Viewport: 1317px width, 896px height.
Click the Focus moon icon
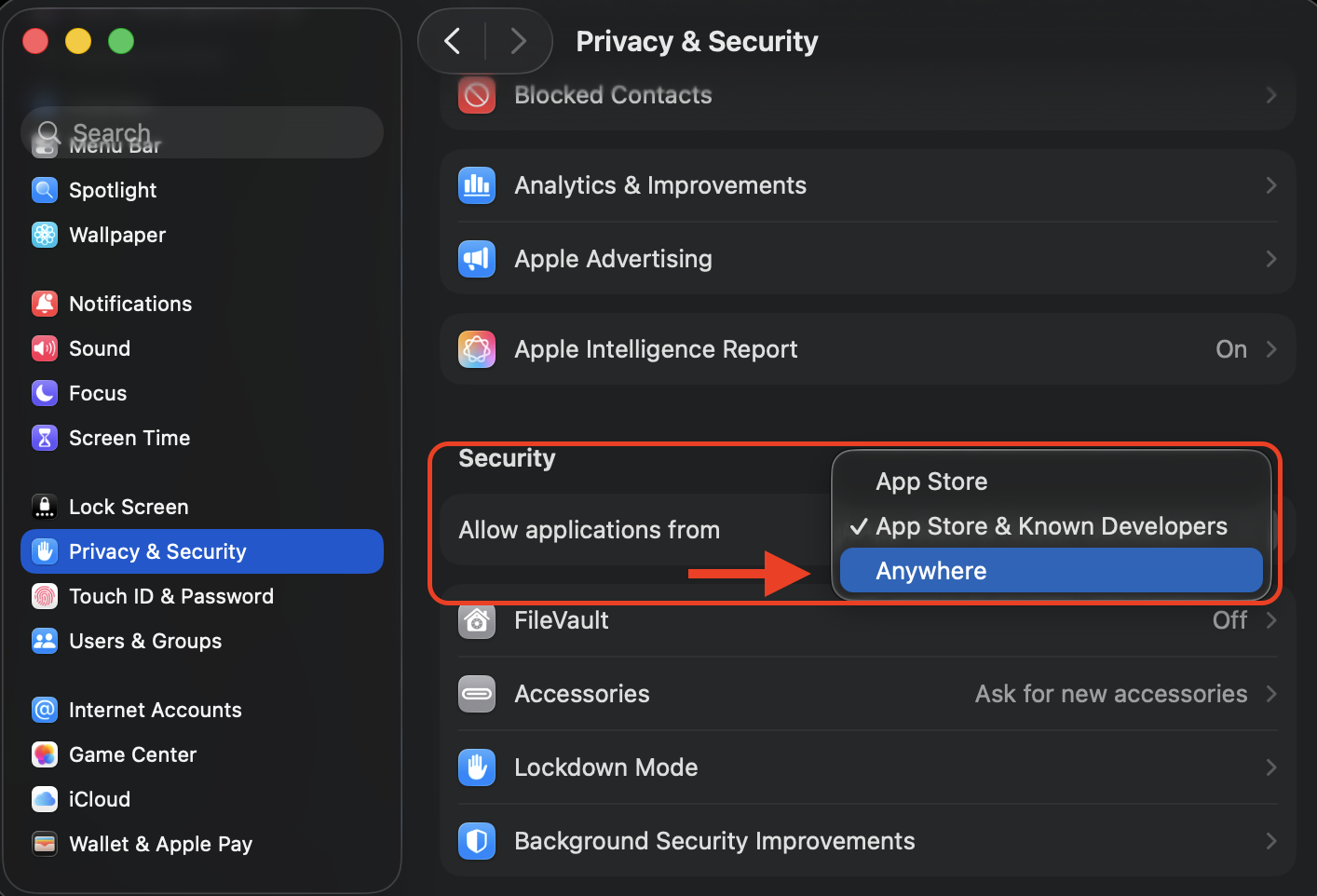pos(45,393)
